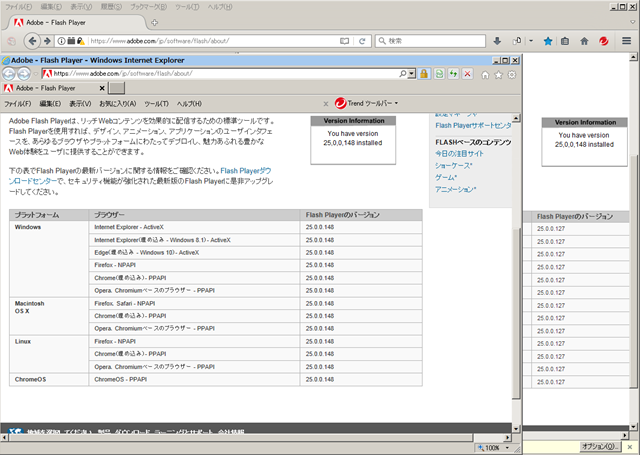Open Firefox 履歴(S) menu

111,7
